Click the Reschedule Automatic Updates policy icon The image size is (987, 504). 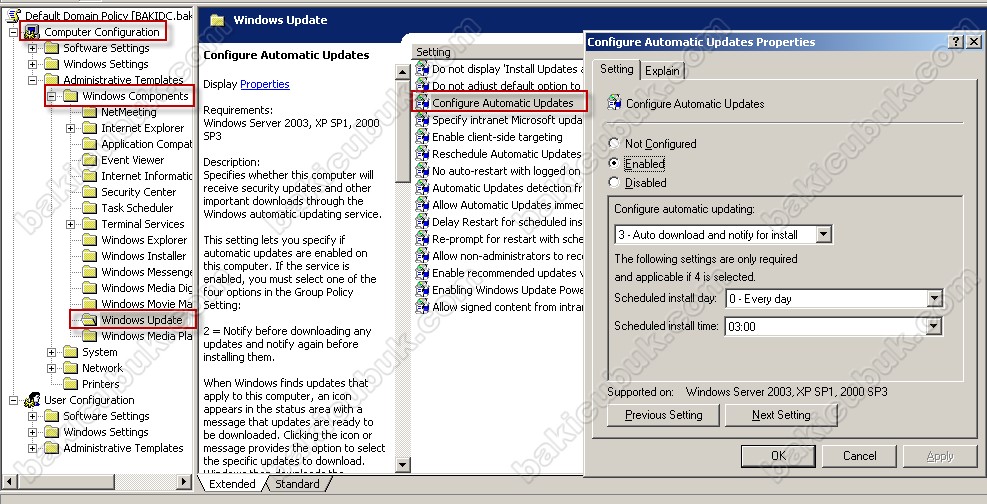pos(422,154)
